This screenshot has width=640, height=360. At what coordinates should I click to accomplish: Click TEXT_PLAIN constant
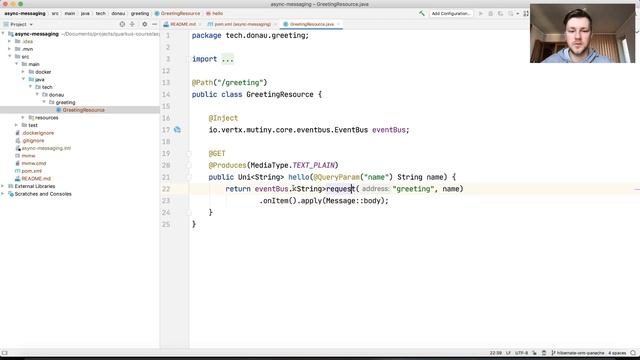pos(313,165)
